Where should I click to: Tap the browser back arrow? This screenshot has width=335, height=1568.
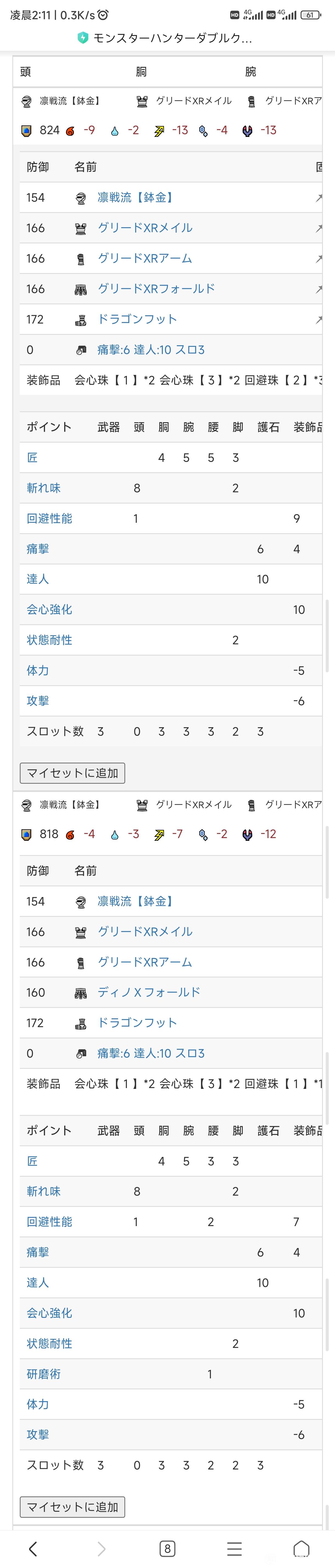pos(33,1549)
